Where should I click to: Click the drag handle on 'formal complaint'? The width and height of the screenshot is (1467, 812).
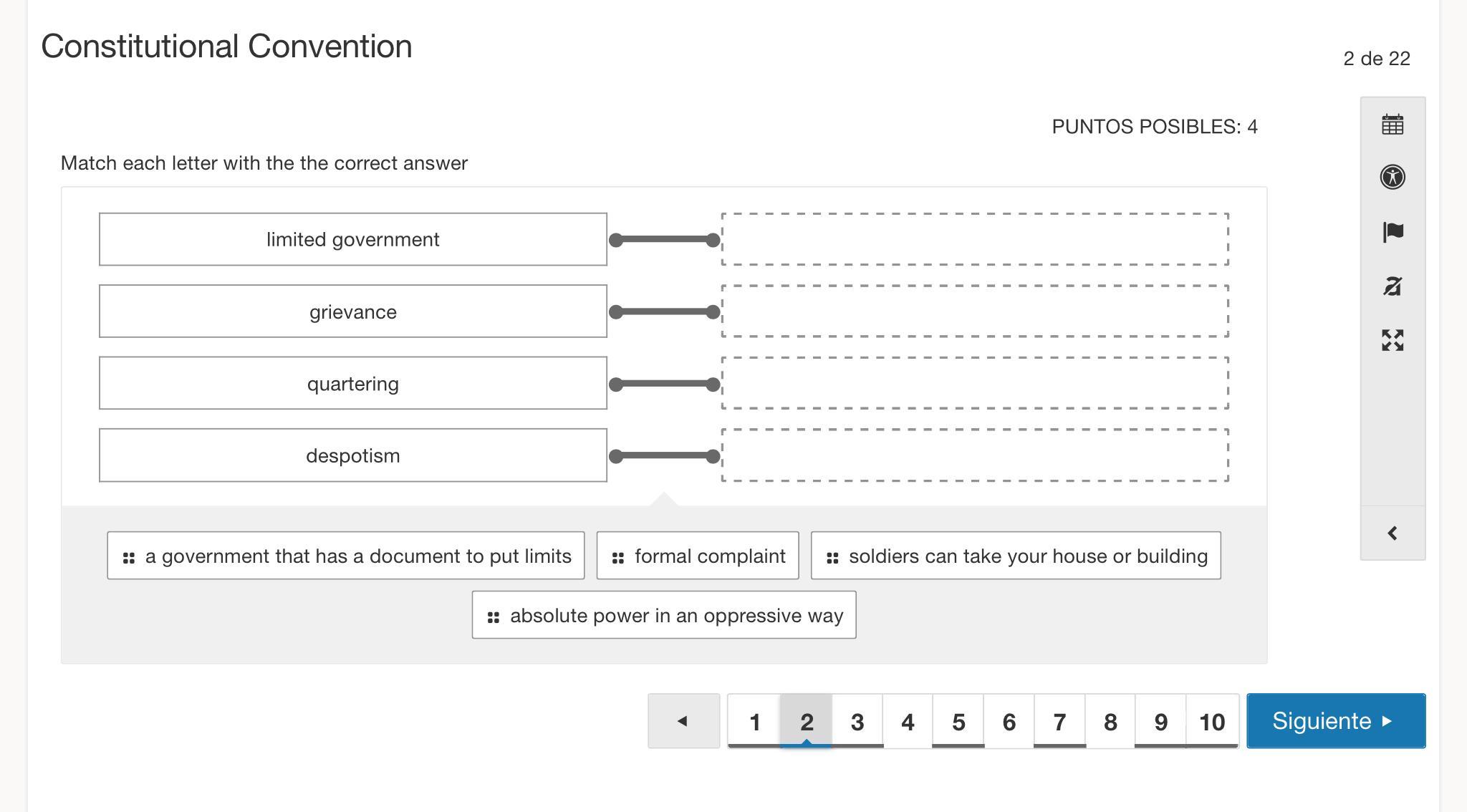(x=618, y=558)
